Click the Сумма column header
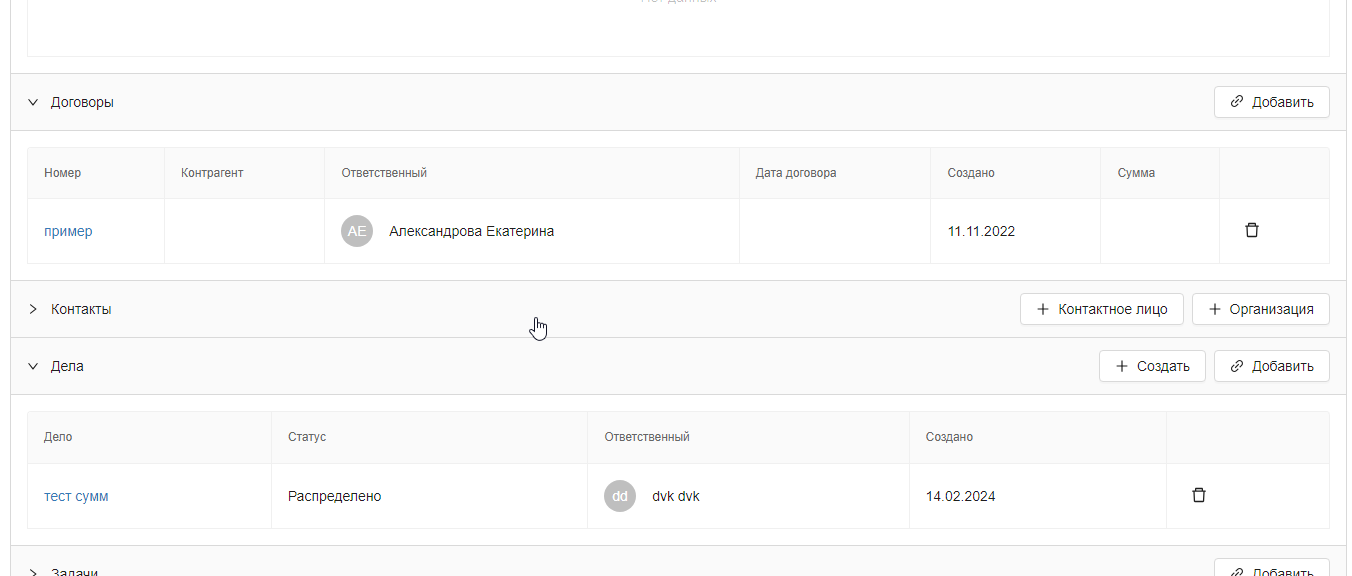1352x576 pixels. pyautogui.click(x=1136, y=173)
